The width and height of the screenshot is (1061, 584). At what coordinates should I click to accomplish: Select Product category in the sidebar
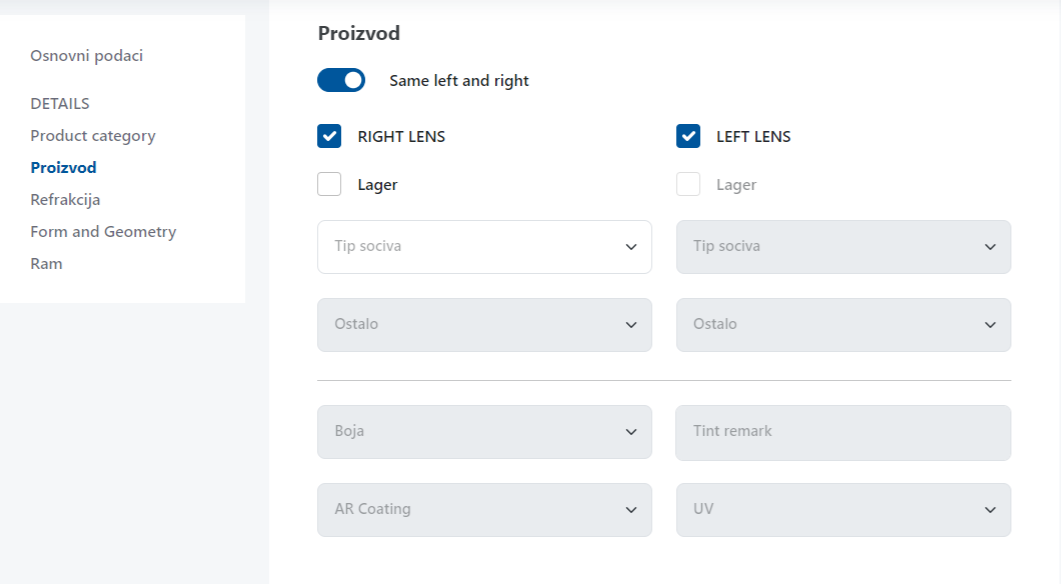tap(93, 136)
